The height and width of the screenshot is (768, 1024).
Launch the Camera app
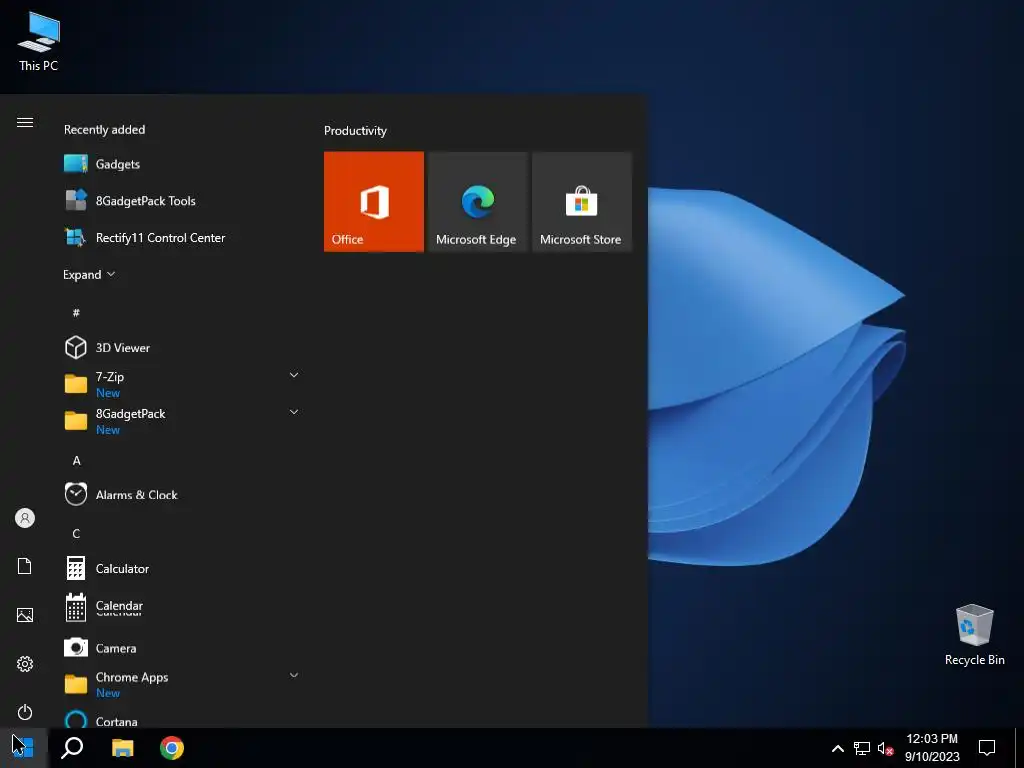(x=182, y=648)
